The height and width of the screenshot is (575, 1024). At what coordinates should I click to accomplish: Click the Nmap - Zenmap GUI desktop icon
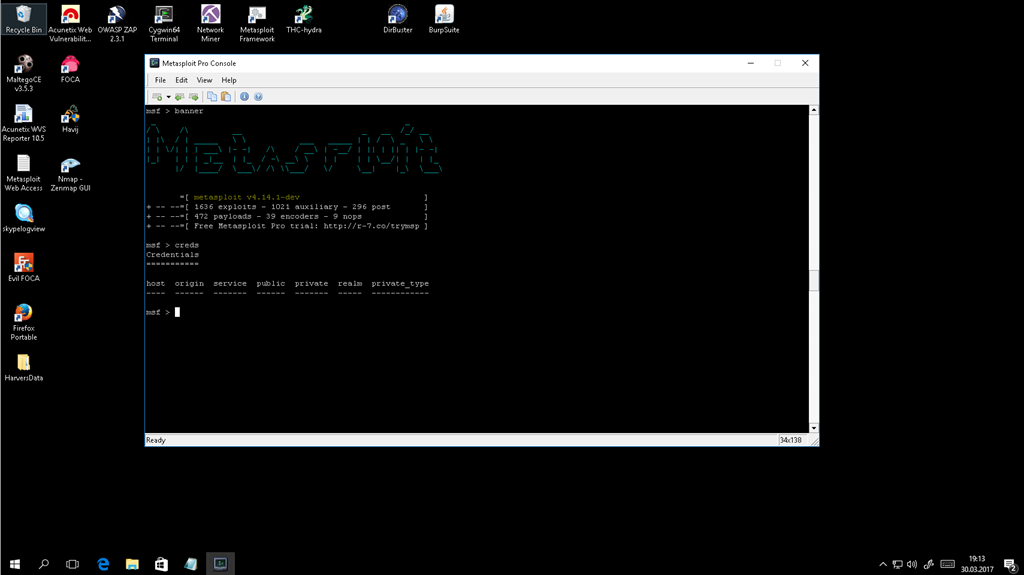70,173
